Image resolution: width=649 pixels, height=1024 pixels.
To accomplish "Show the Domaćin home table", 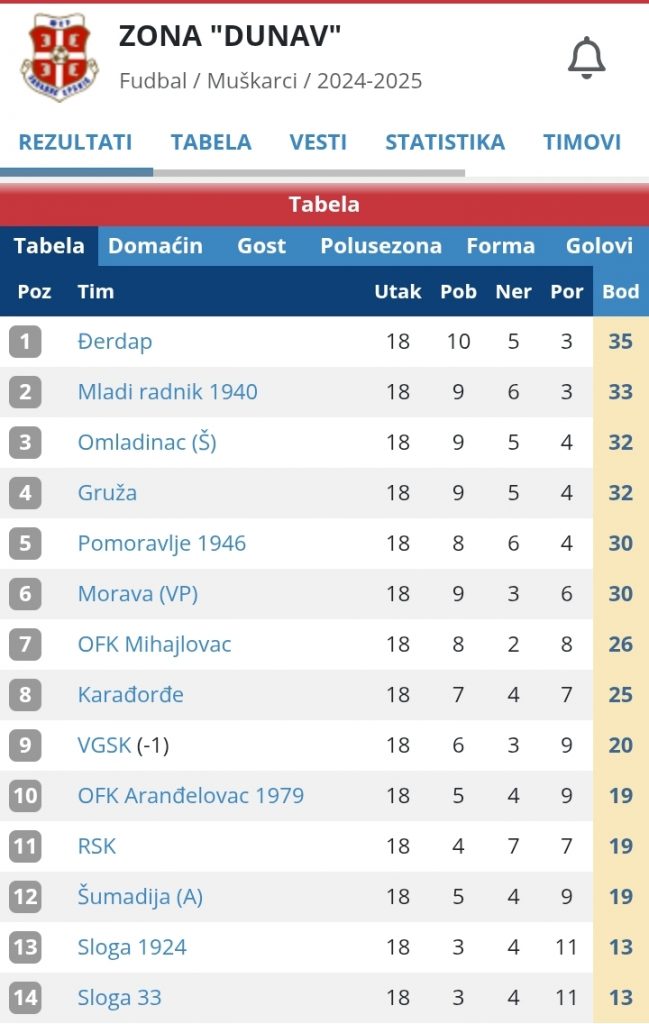I will click(x=155, y=246).
